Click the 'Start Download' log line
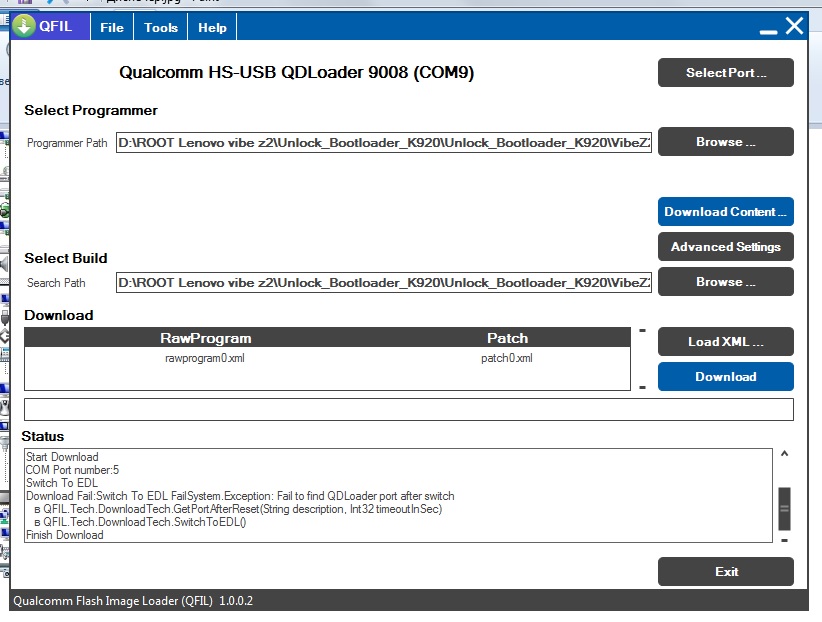This screenshot has width=822, height=622. tap(62, 457)
